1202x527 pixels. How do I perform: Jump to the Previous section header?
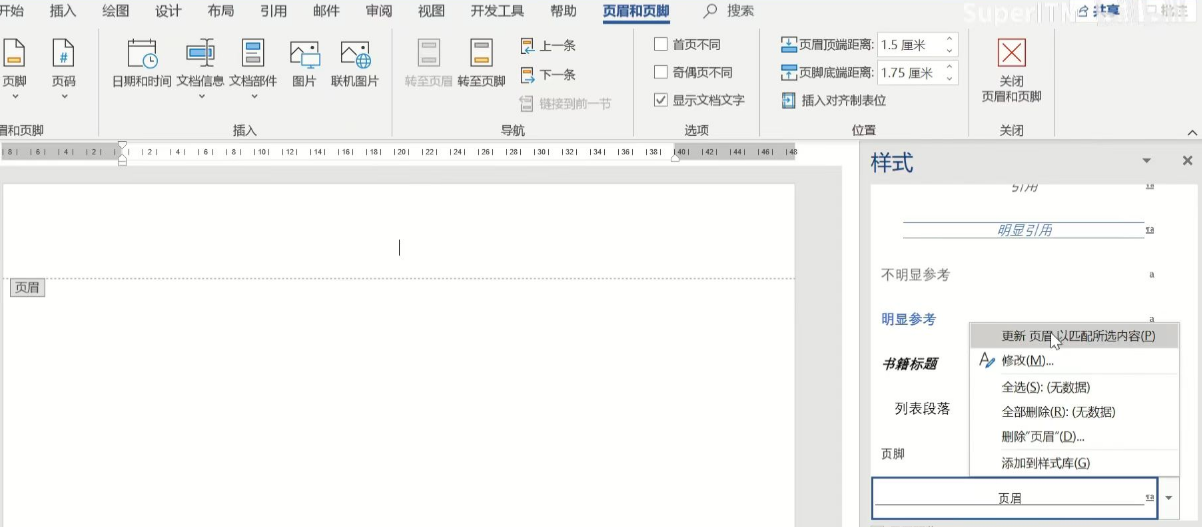point(548,46)
